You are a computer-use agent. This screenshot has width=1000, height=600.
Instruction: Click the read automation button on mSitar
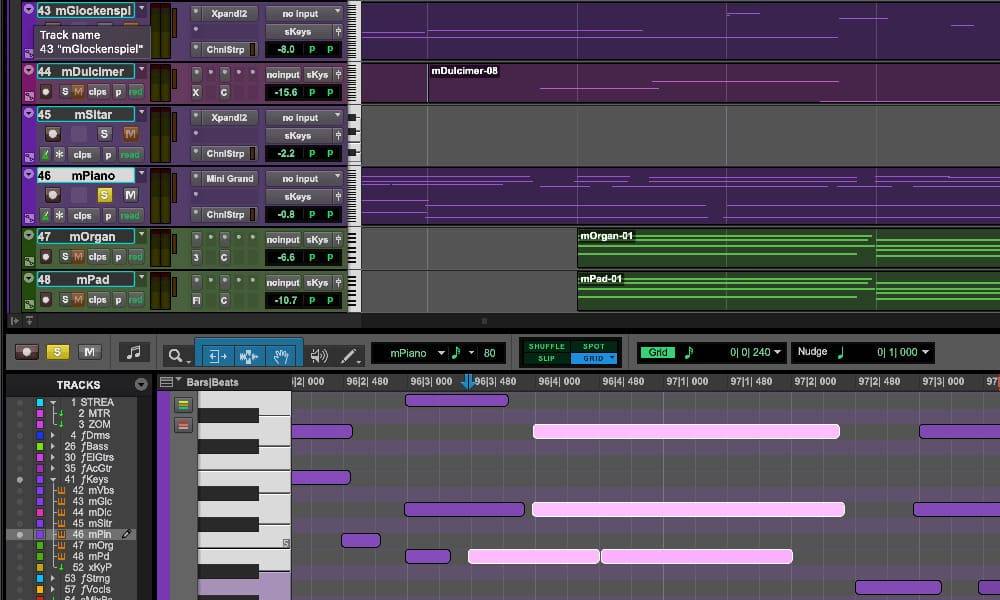point(130,155)
